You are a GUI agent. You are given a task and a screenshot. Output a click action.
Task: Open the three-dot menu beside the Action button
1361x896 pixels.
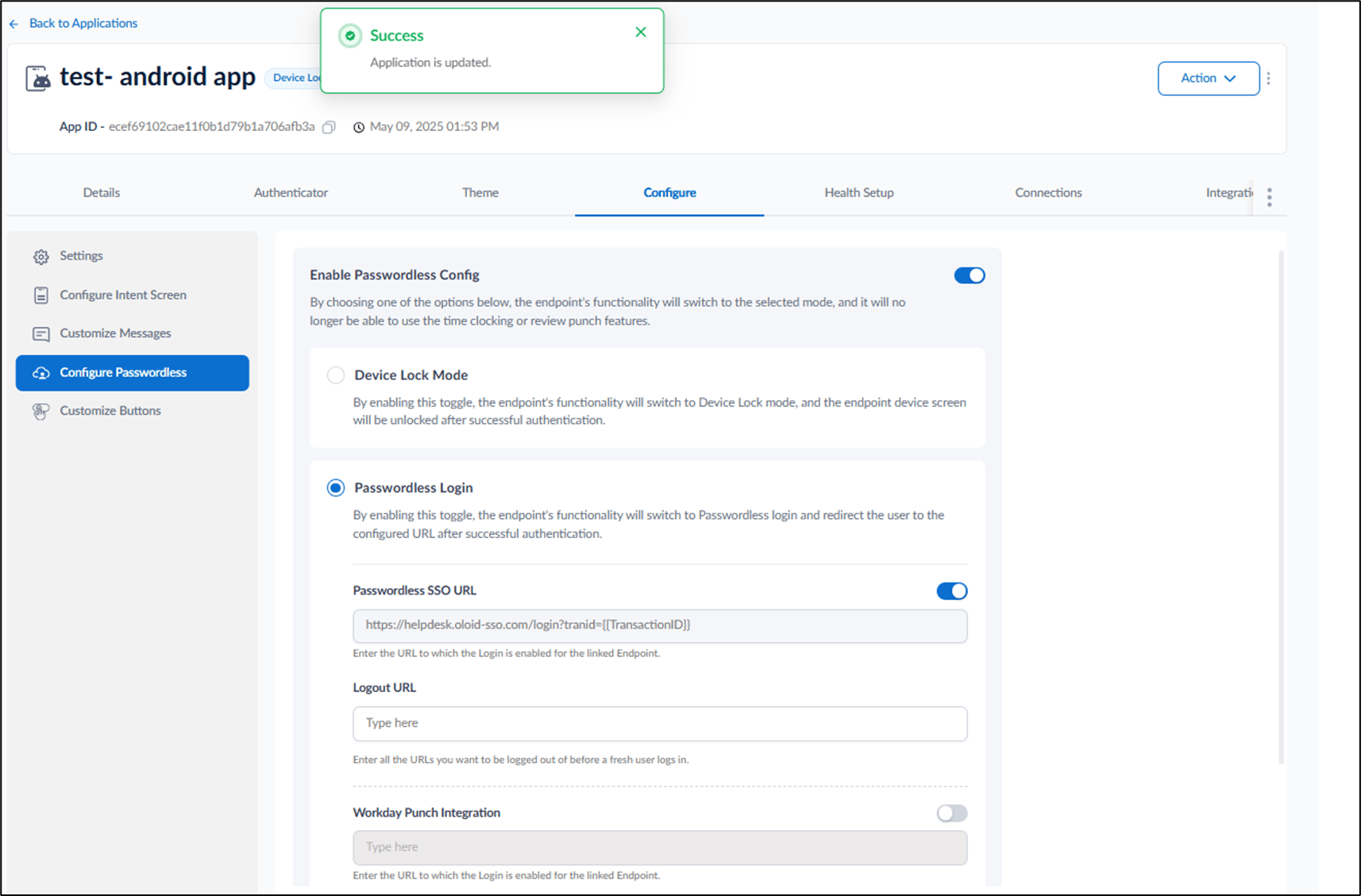pos(1268,79)
